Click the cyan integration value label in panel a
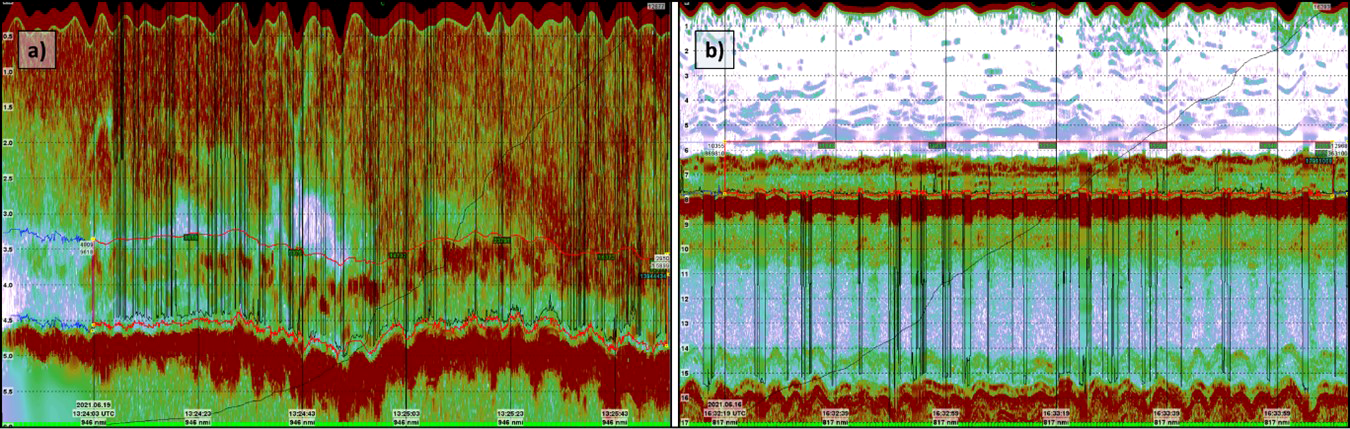This screenshot has width=1350, height=429. (x=654, y=274)
